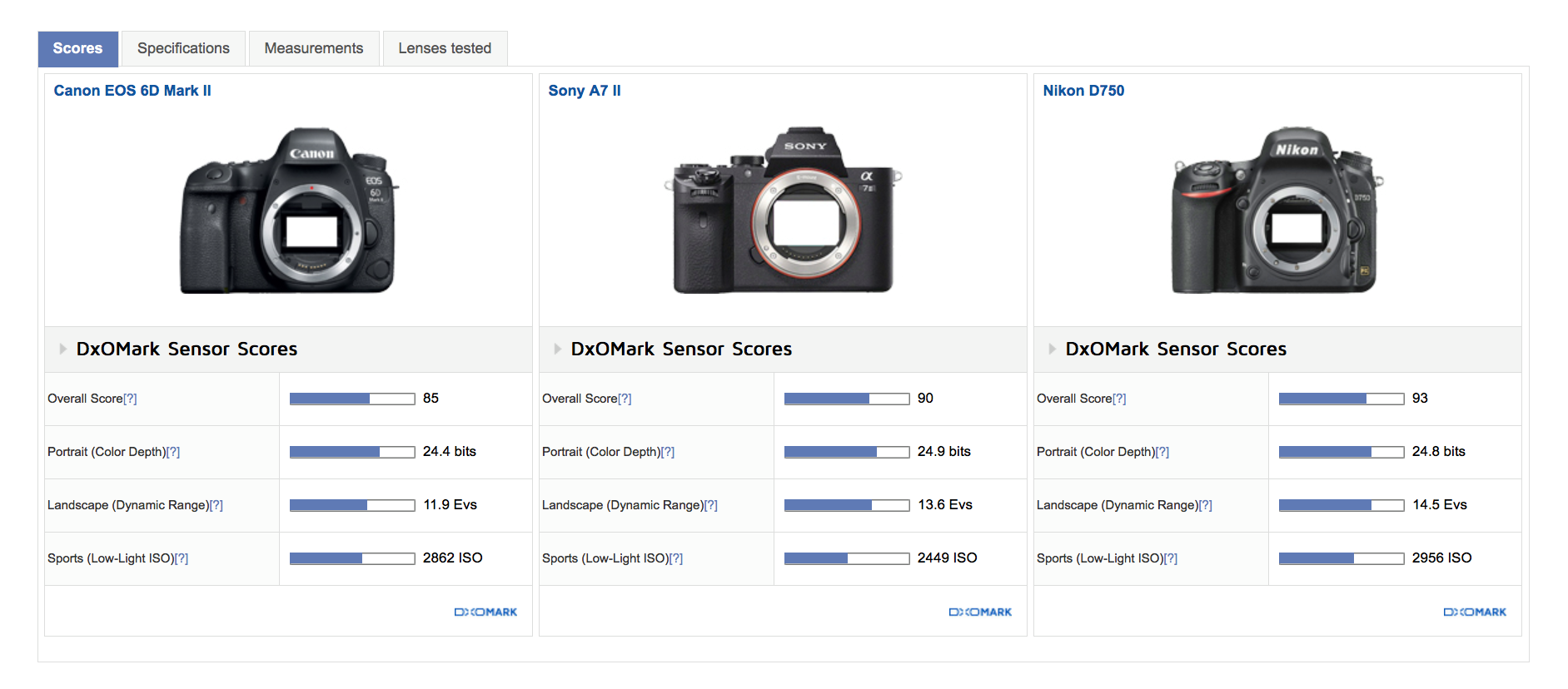
Task: Expand Canon's DxOMark Sensor Scores triangle
Action: click(62, 349)
